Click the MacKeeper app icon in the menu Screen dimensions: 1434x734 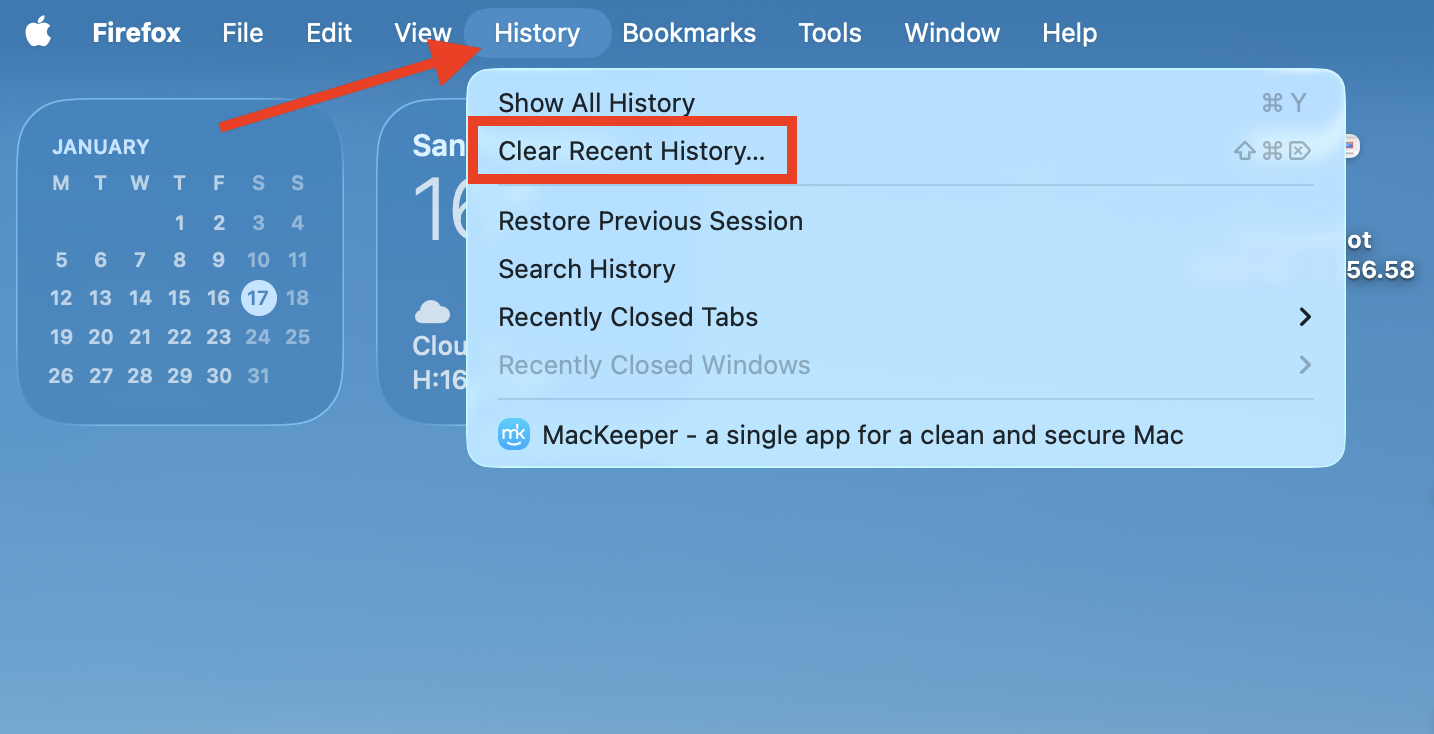[513, 434]
